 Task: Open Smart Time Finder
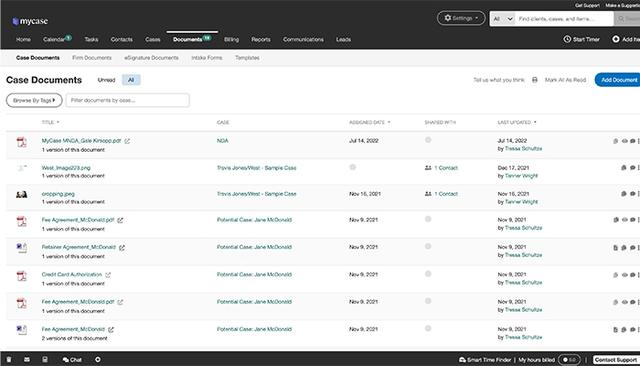click(x=485, y=360)
